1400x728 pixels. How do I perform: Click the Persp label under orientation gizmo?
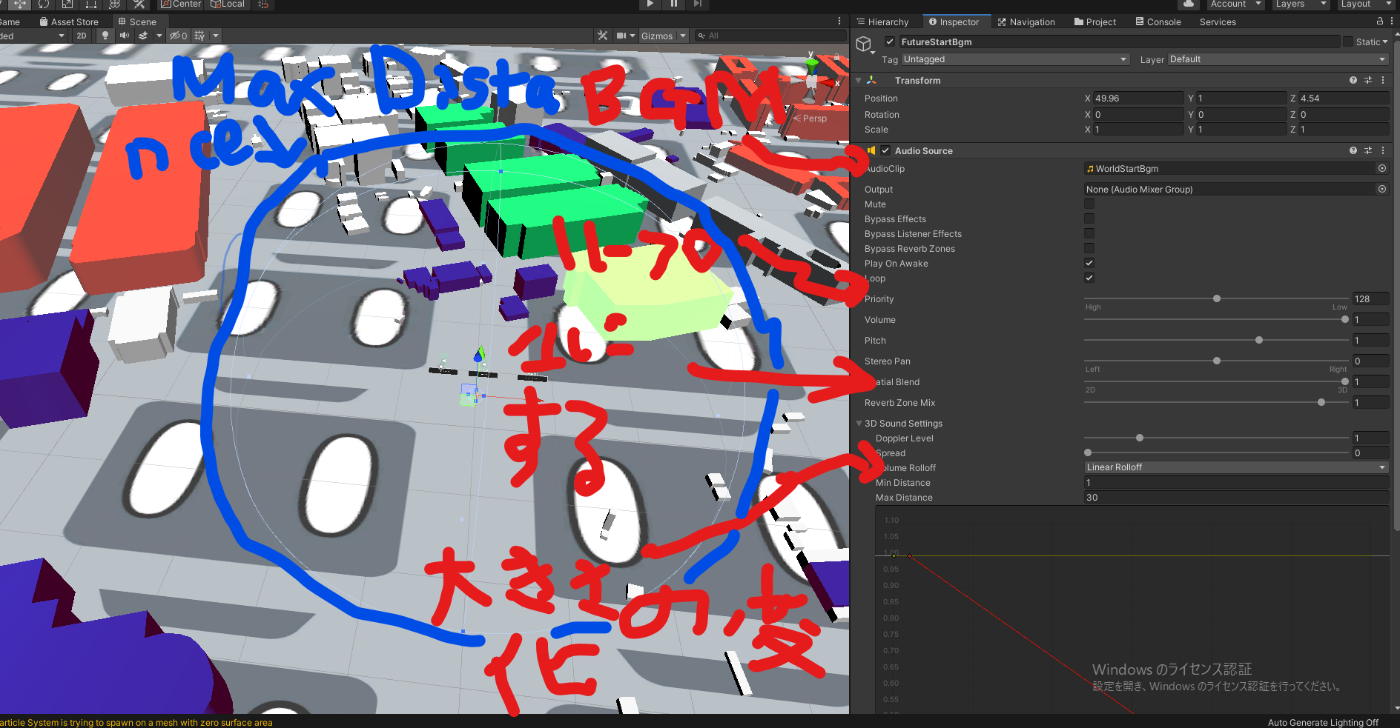click(814, 118)
